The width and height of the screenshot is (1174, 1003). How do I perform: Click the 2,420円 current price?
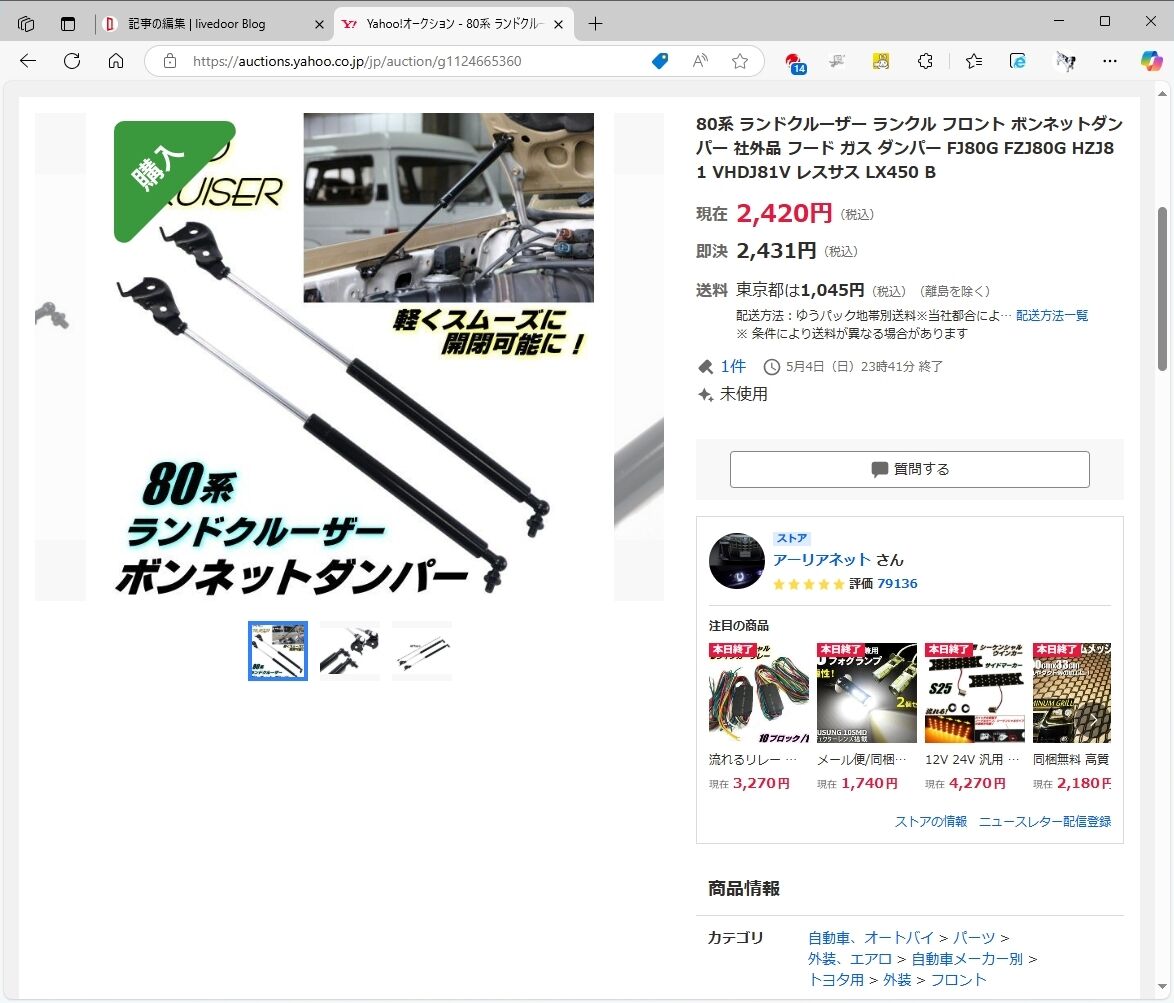pos(784,213)
